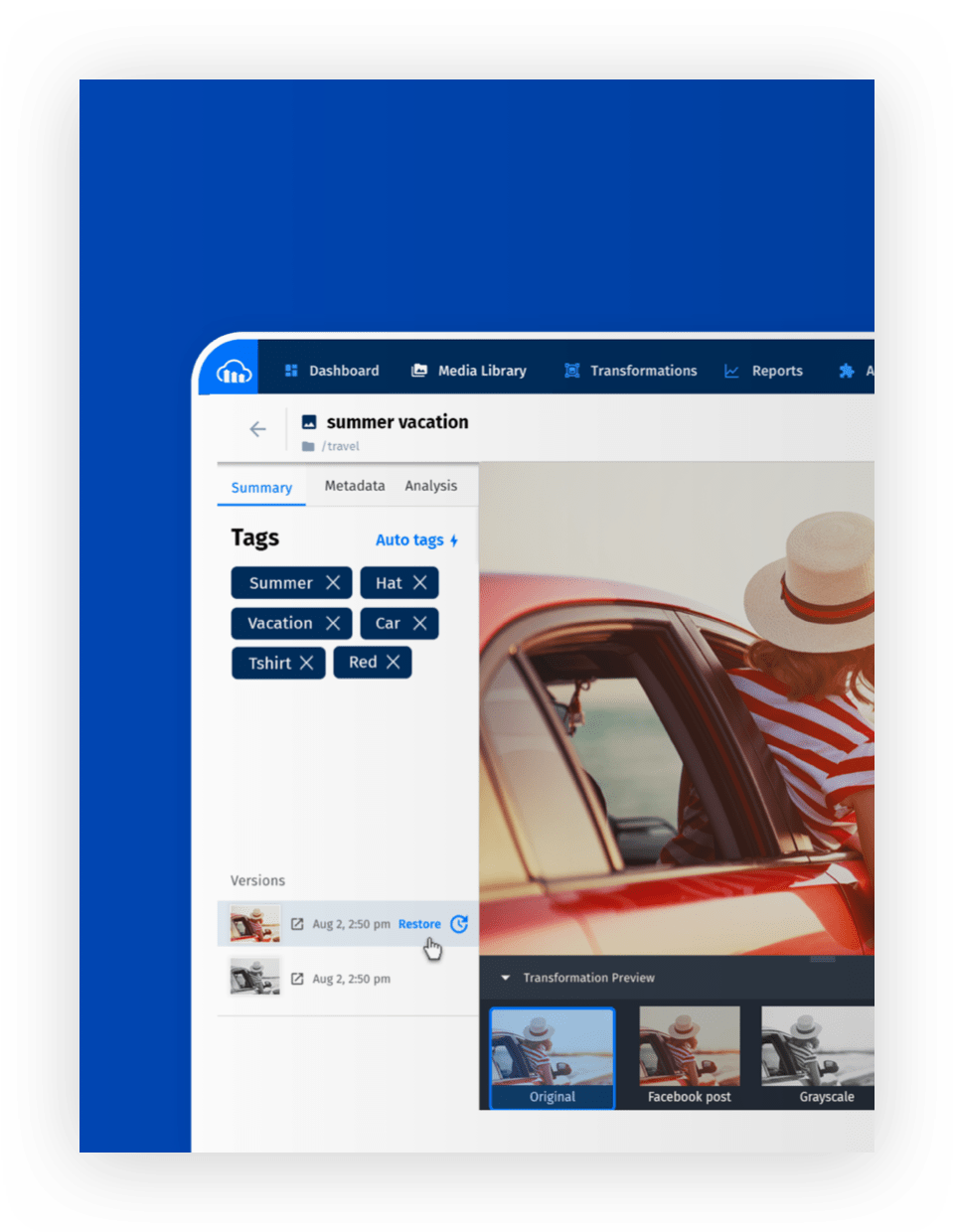The image size is (954, 1232).
Task: Open the Analysis tab
Action: pos(430,486)
